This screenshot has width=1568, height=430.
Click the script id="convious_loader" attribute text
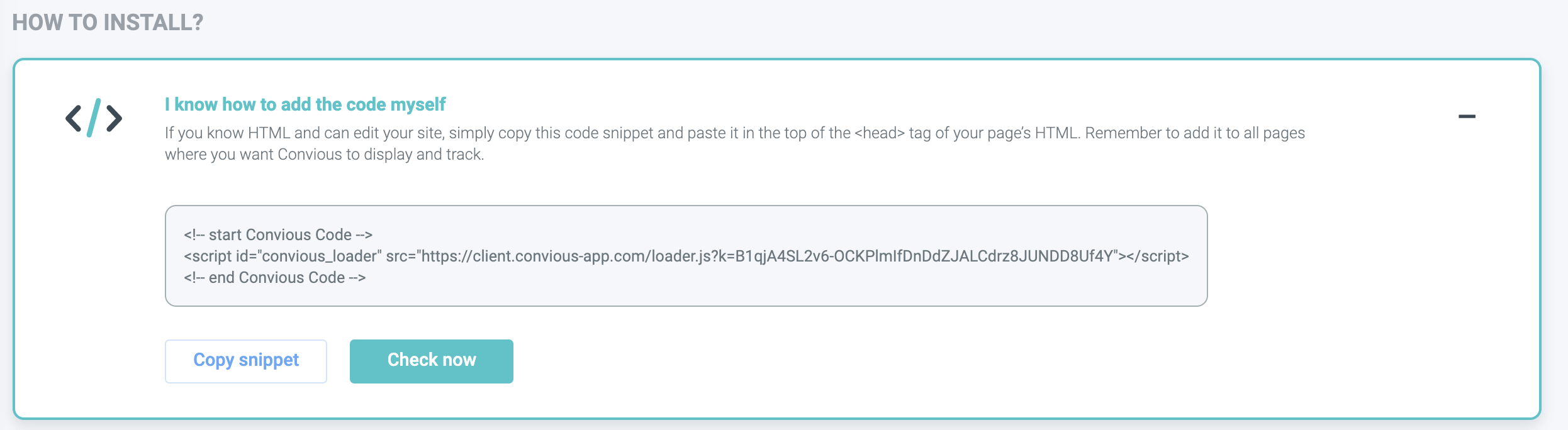click(283, 256)
